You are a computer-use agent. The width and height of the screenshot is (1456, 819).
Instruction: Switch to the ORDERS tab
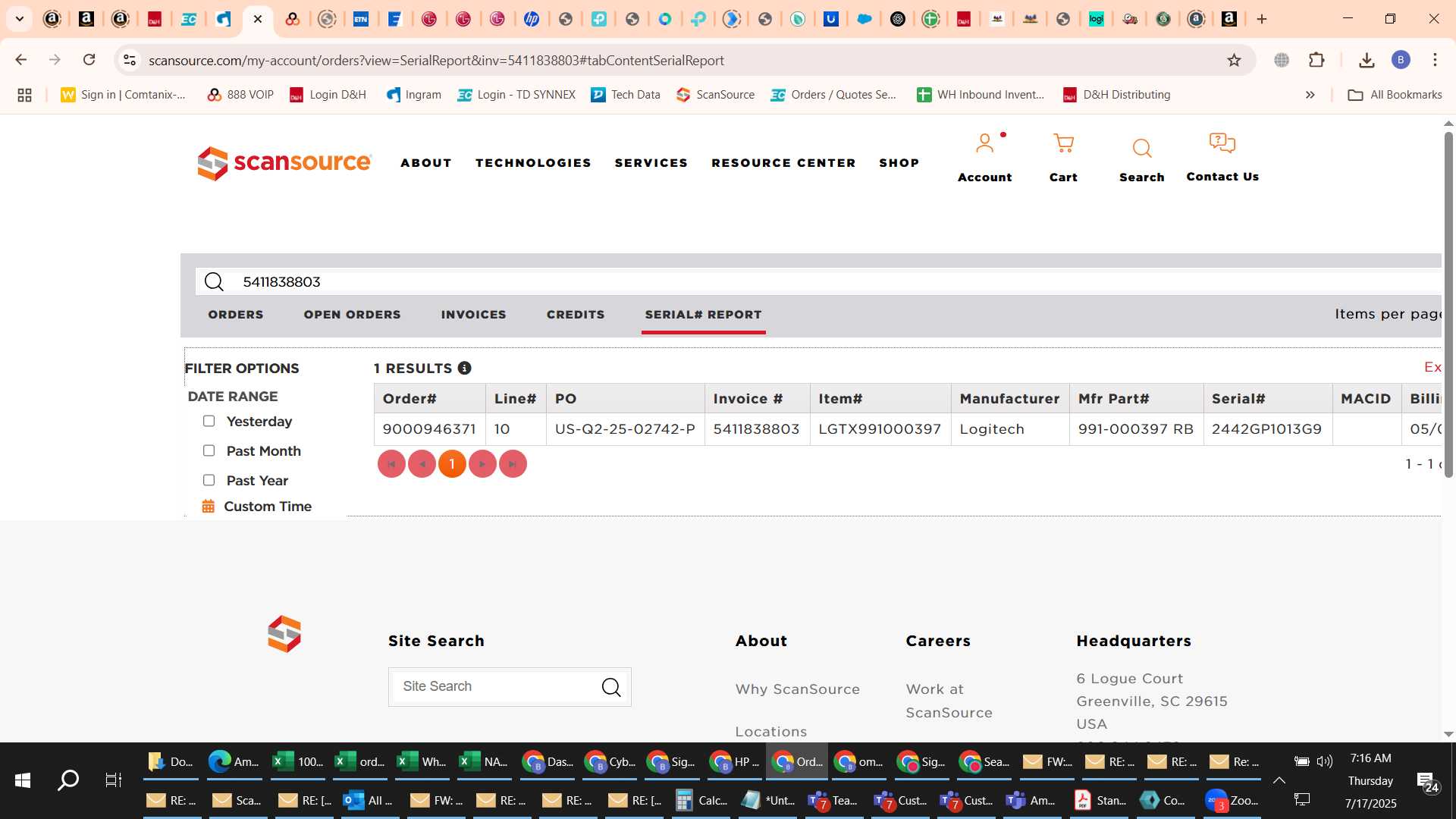236,315
